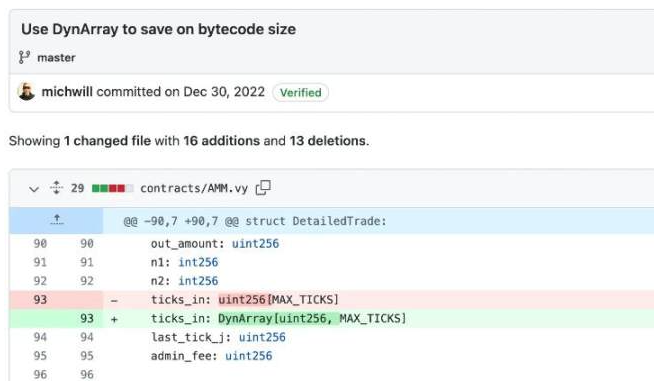Click new line number 96

pos(87,375)
